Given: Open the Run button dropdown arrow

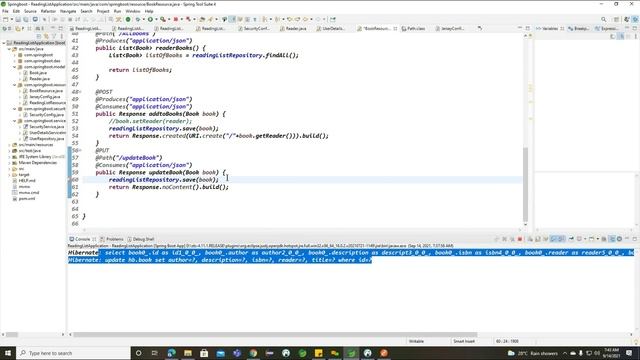Looking at the screenshot, I should pos(156,19).
